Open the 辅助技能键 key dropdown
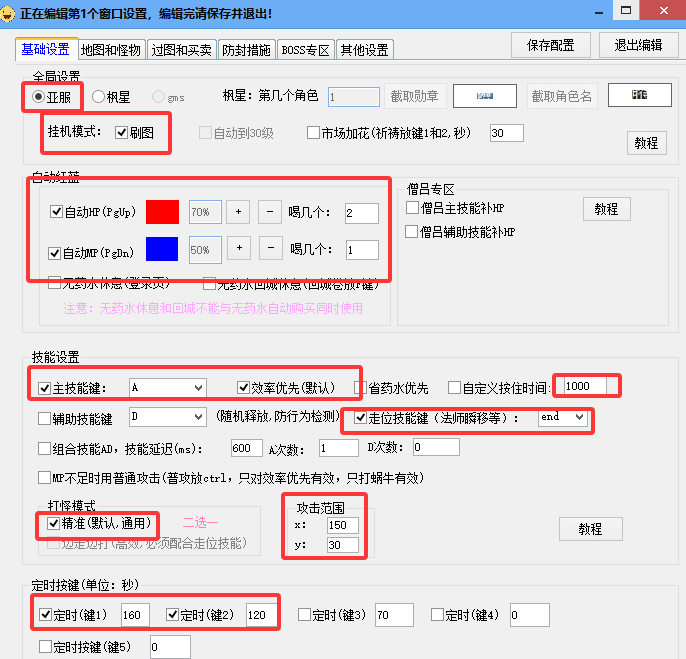This screenshot has width=686, height=659. click(166, 417)
